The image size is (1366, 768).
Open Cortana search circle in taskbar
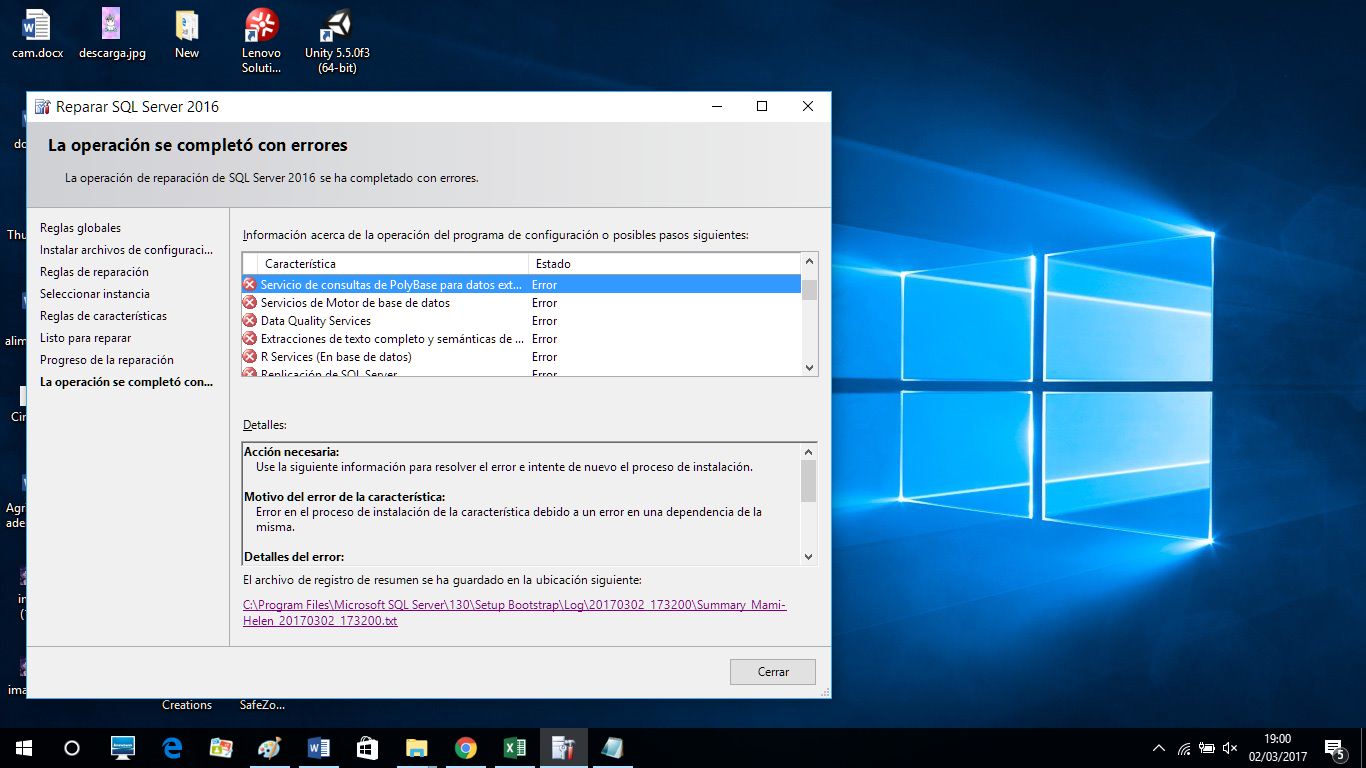pyautogui.click(x=71, y=748)
